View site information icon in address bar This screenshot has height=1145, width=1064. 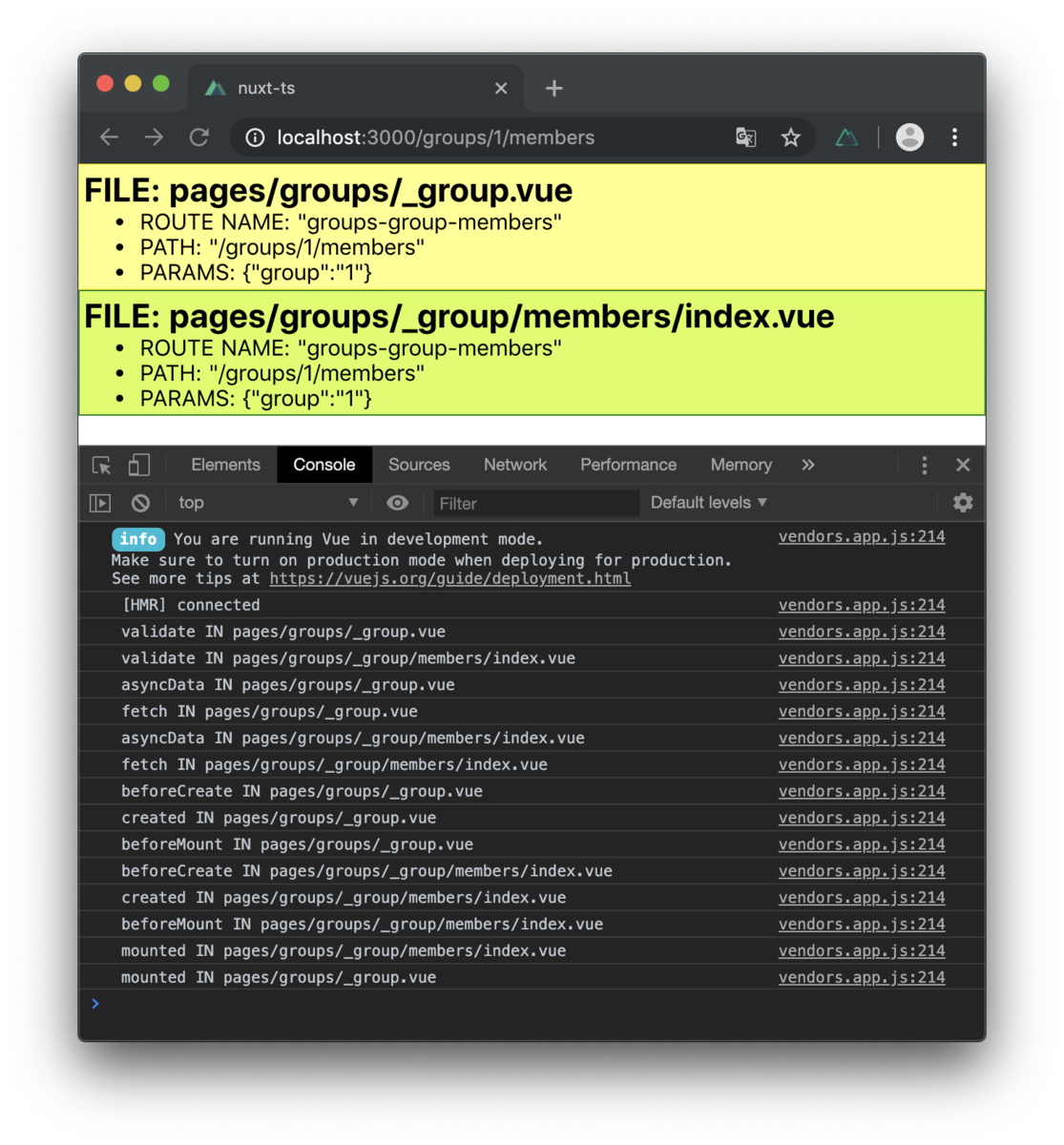(x=255, y=137)
